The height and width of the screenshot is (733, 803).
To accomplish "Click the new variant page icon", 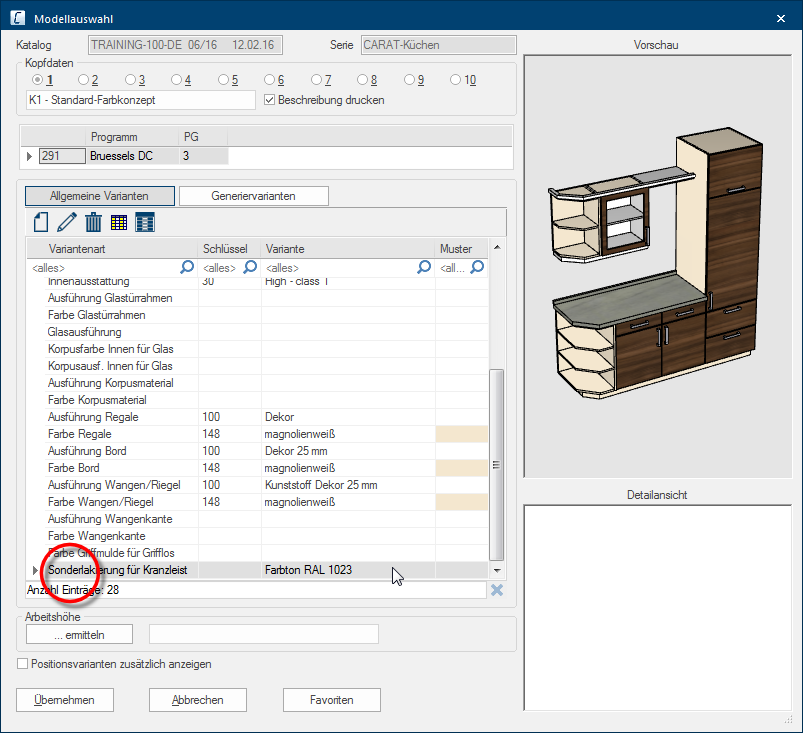I will click(x=41, y=222).
